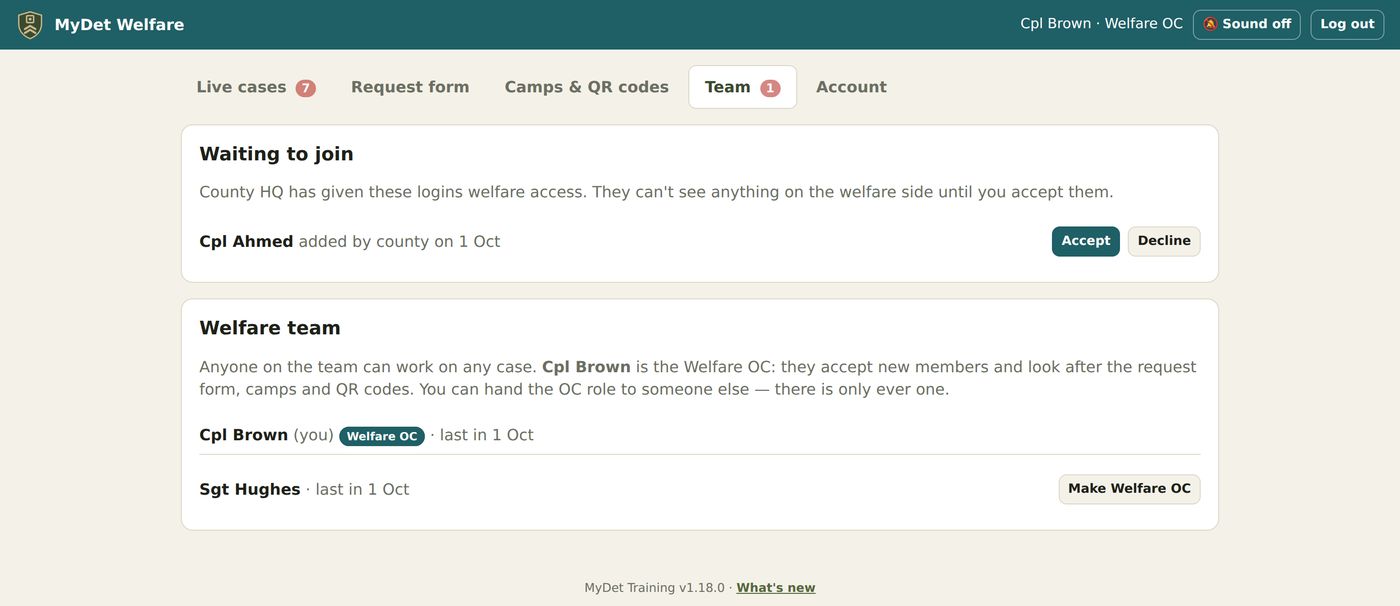Make Sgt Hughes the Welfare OC
Viewport: 1400px width, 606px height.
pyautogui.click(x=1129, y=489)
